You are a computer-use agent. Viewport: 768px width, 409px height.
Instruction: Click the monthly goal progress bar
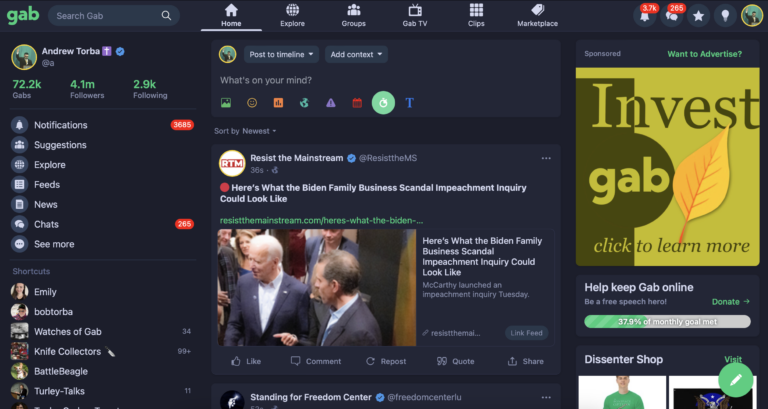(x=667, y=322)
